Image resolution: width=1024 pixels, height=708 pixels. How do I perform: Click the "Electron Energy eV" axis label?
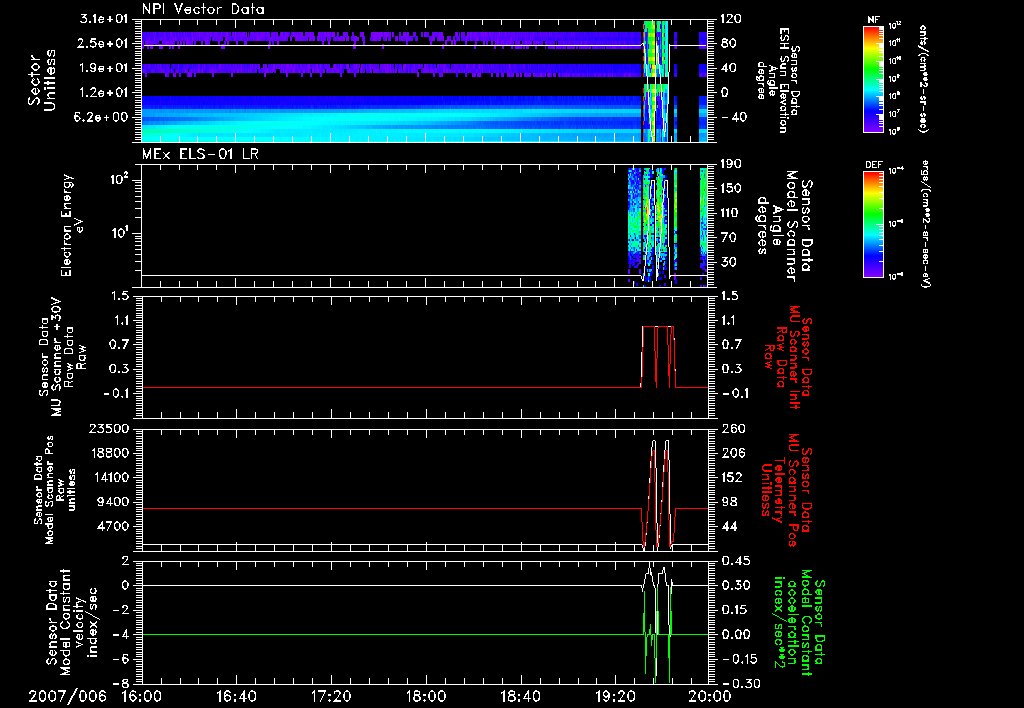[x=71, y=225]
